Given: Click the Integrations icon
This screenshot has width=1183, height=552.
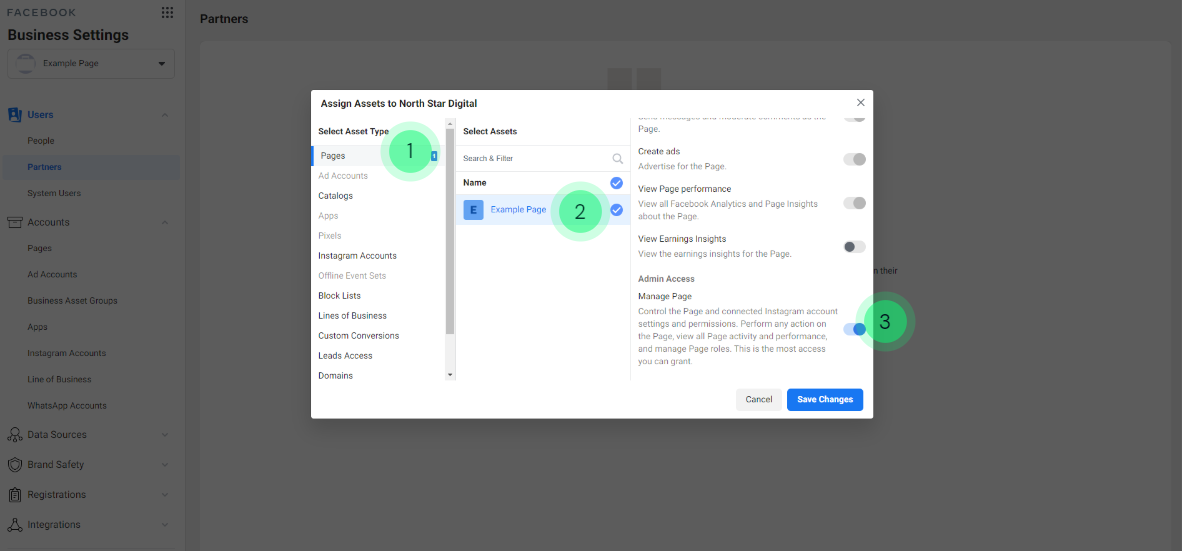Looking at the screenshot, I should coord(14,525).
